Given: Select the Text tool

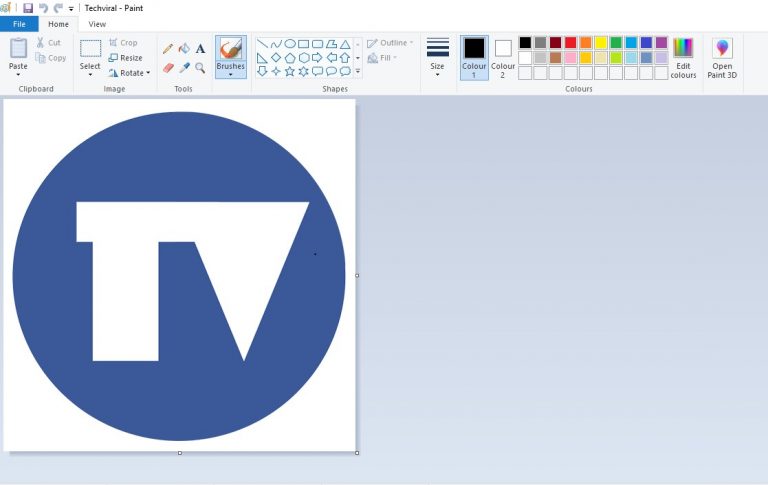Looking at the screenshot, I should [x=200, y=48].
